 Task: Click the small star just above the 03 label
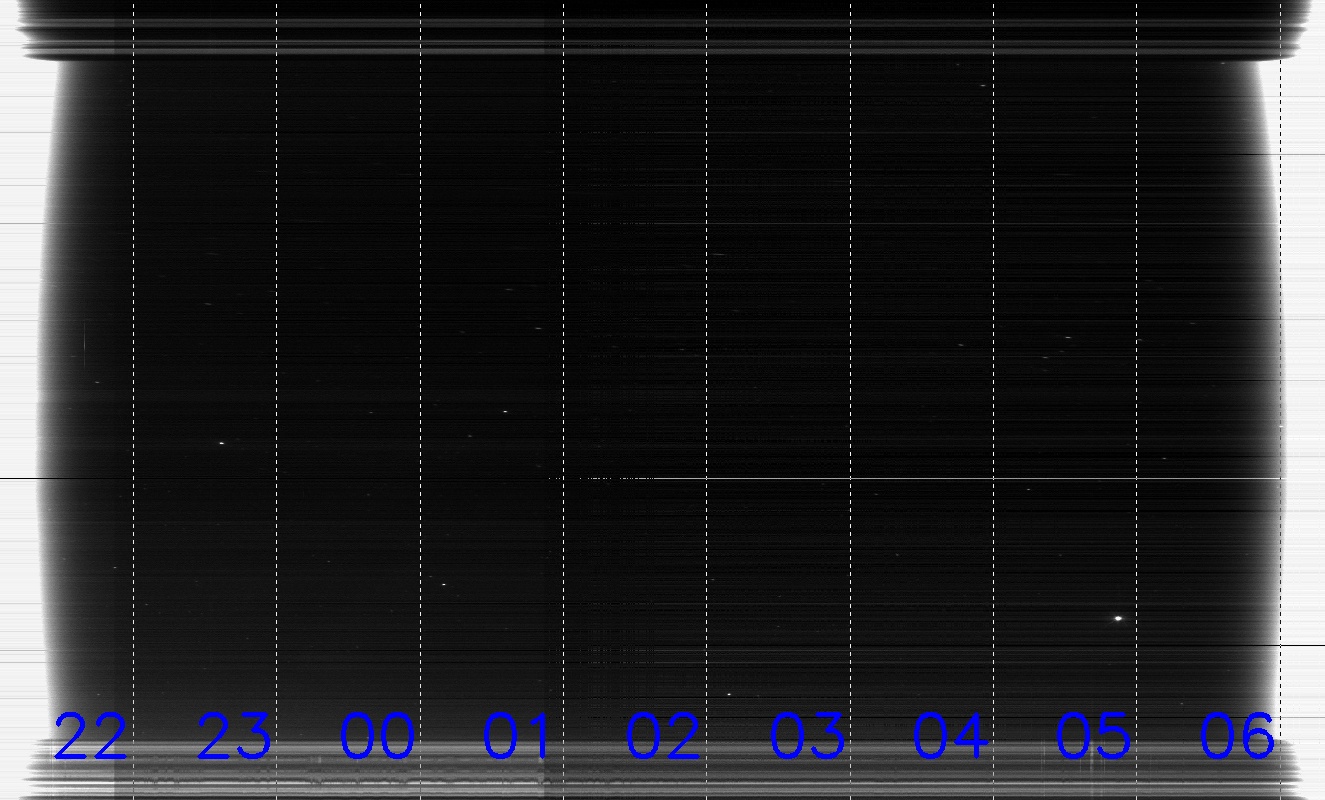tap(729, 694)
